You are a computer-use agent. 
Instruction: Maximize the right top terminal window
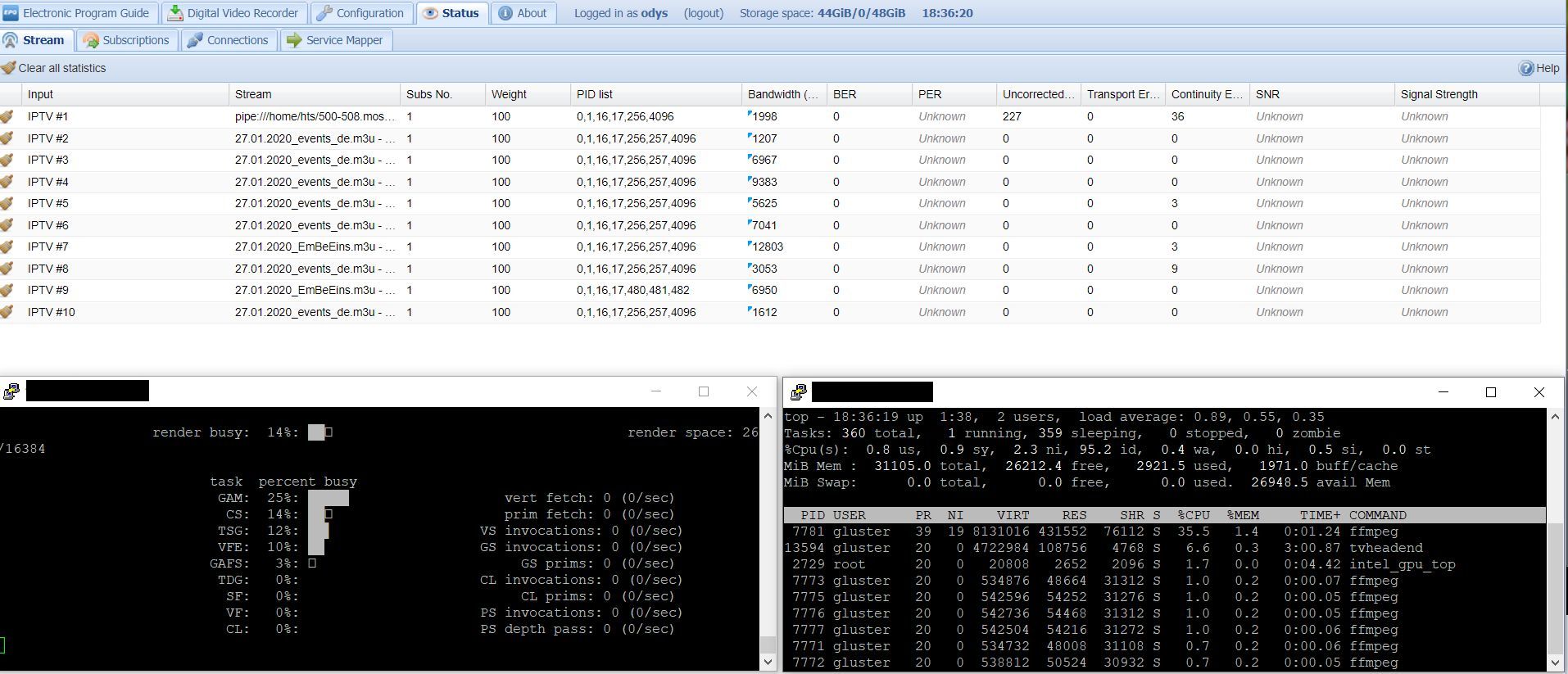click(x=1491, y=392)
